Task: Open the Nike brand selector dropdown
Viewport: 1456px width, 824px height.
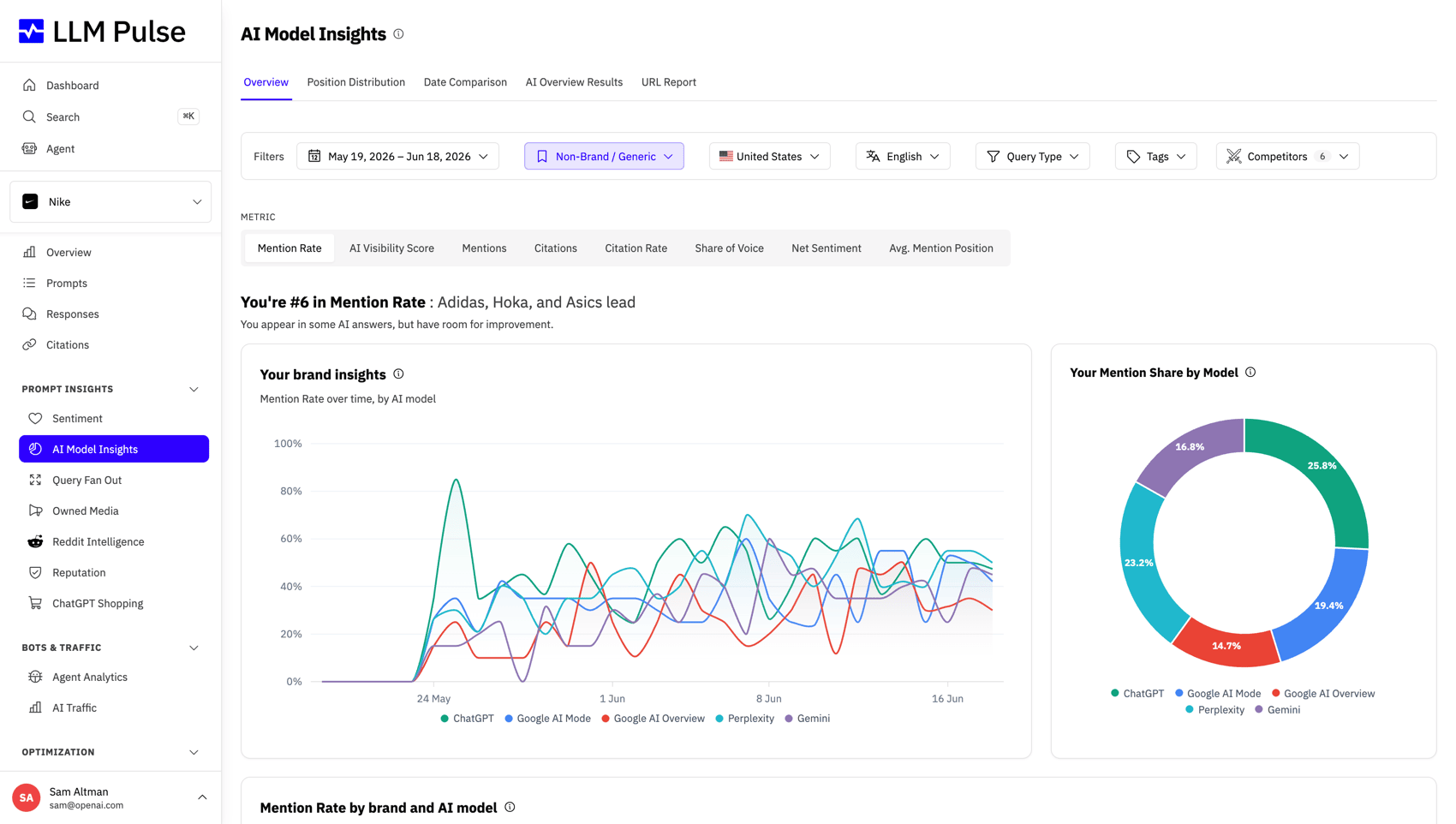Action: click(x=110, y=202)
